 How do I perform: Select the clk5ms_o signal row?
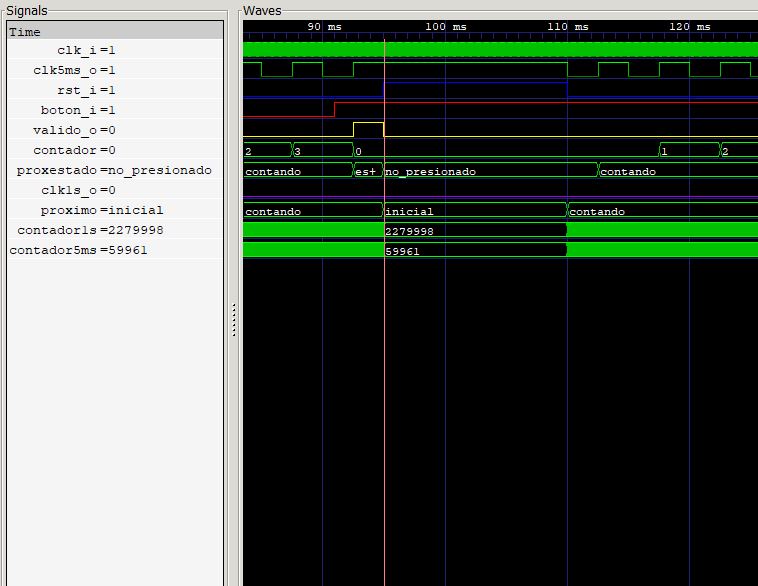point(75,70)
